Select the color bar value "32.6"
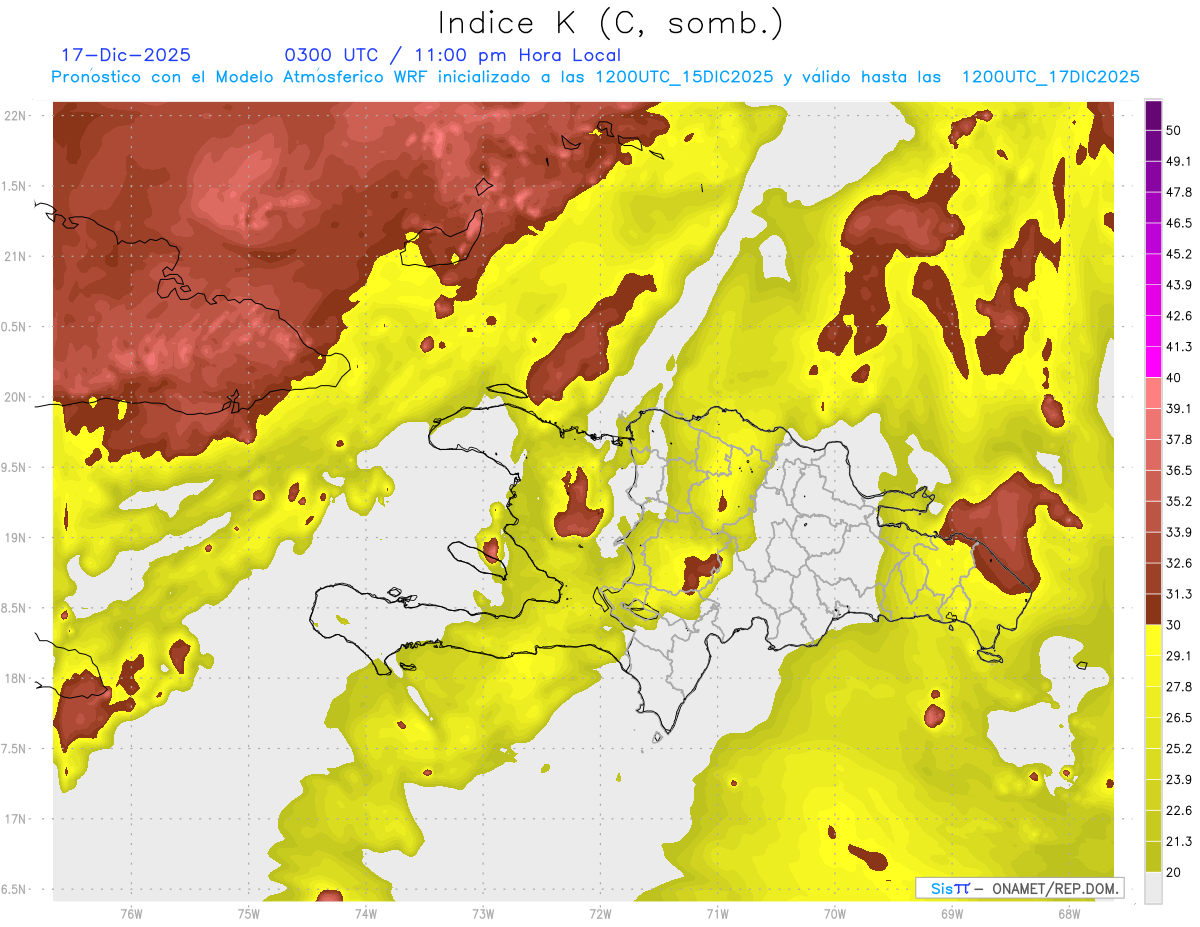 (1179, 563)
